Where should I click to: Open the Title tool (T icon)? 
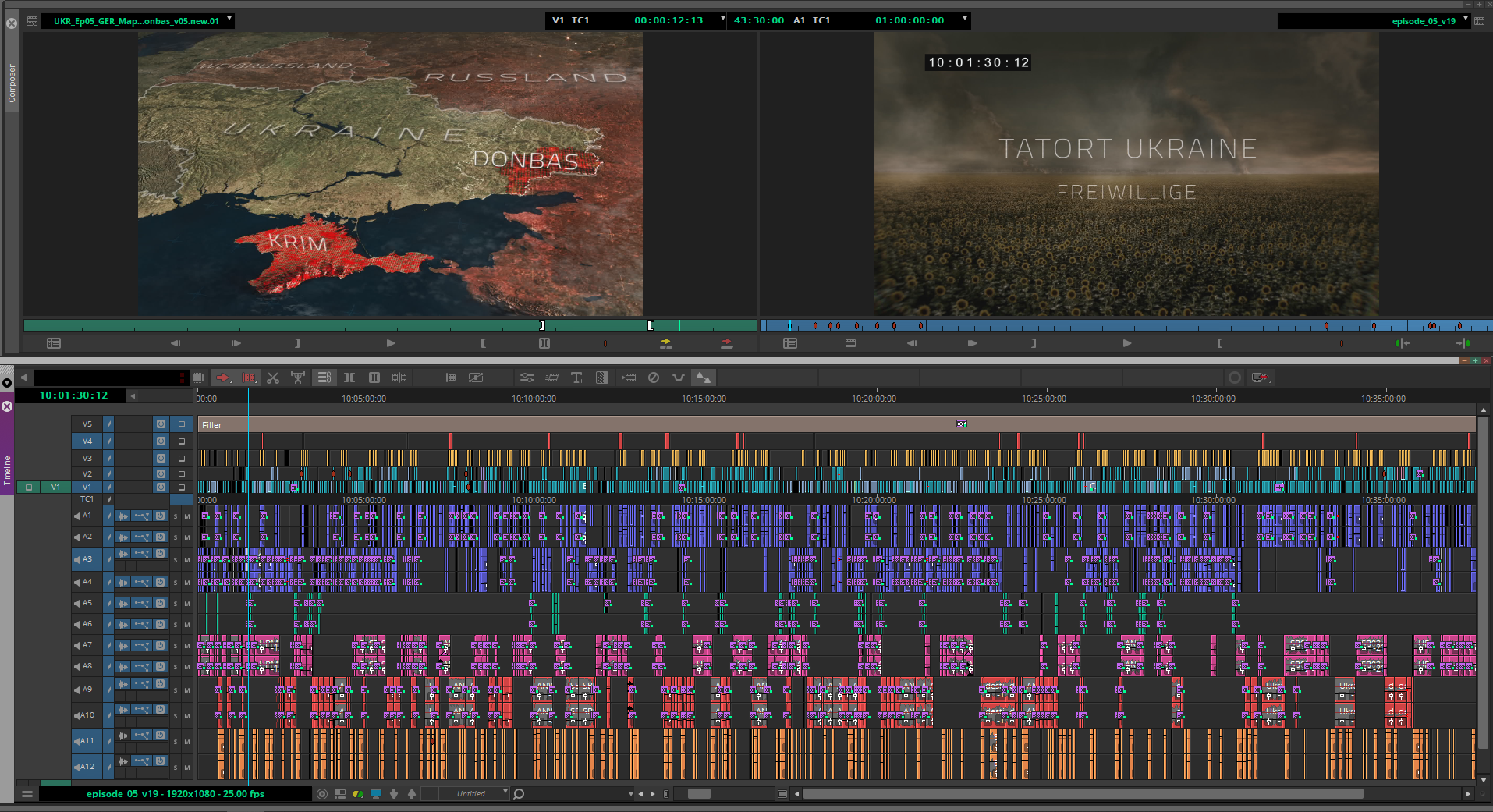tap(576, 378)
